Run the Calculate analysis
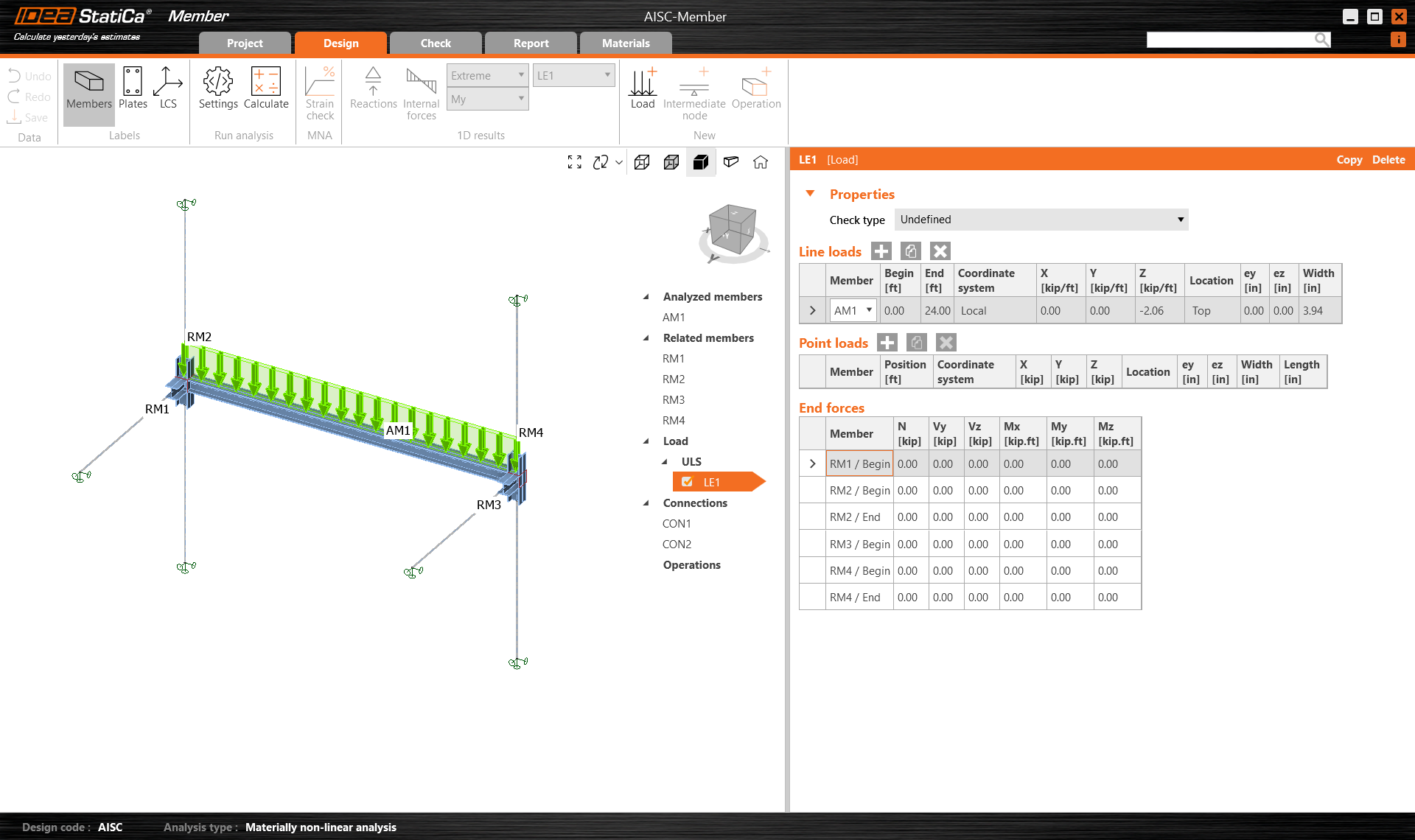Image resolution: width=1415 pixels, height=840 pixels. coord(266,91)
